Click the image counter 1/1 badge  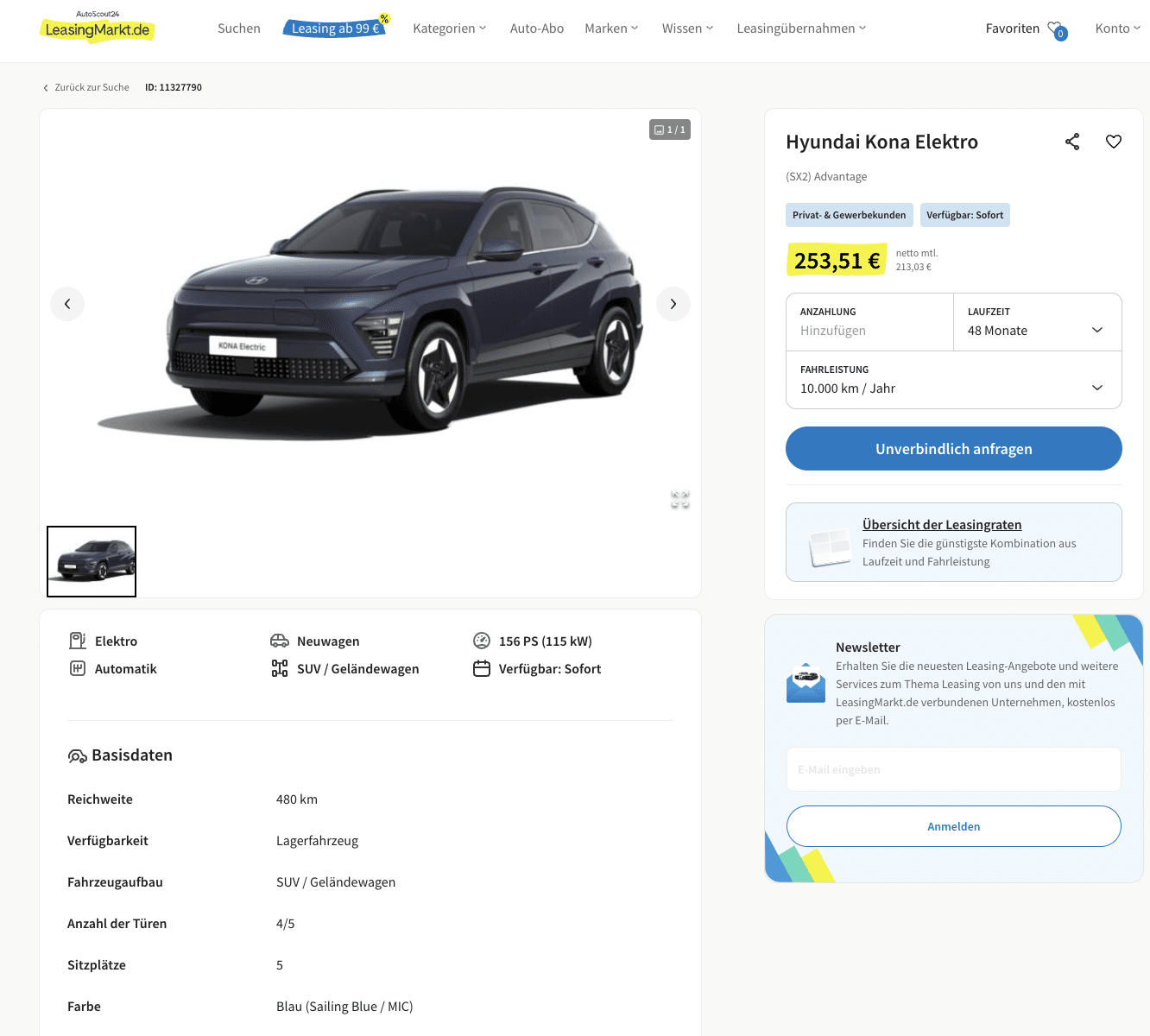pos(670,129)
